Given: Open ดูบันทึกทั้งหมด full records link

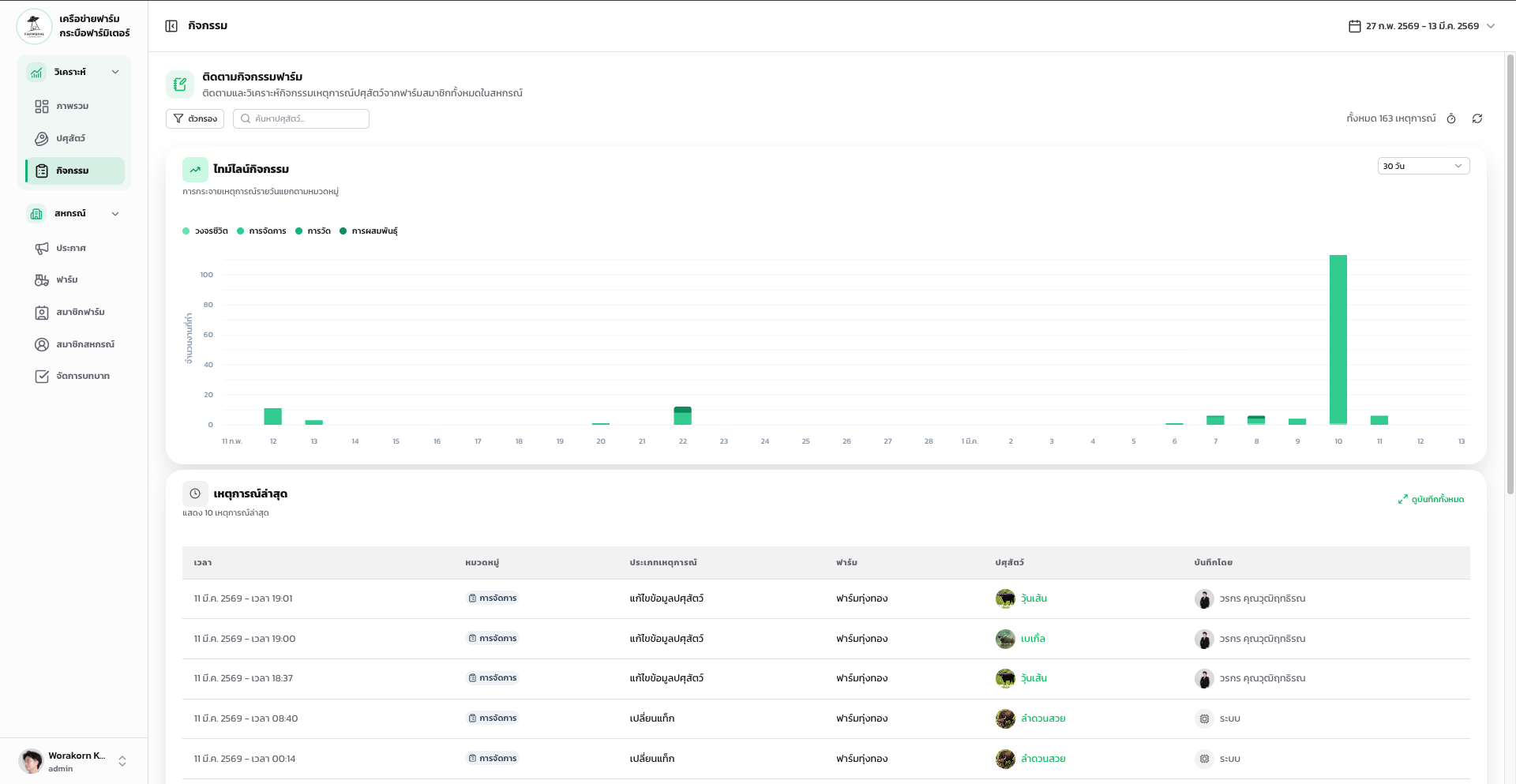Looking at the screenshot, I should [x=1431, y=499].
